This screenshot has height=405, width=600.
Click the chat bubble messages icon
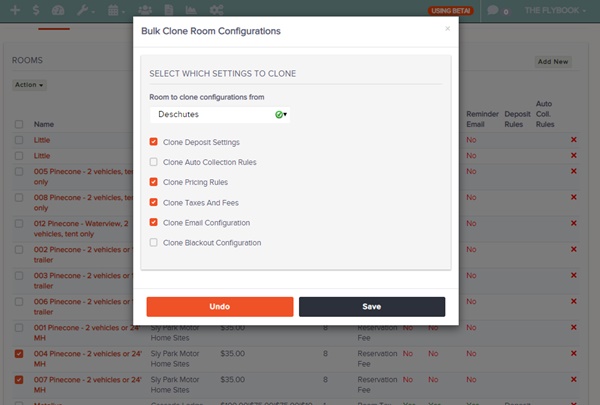tap(492, 10)
